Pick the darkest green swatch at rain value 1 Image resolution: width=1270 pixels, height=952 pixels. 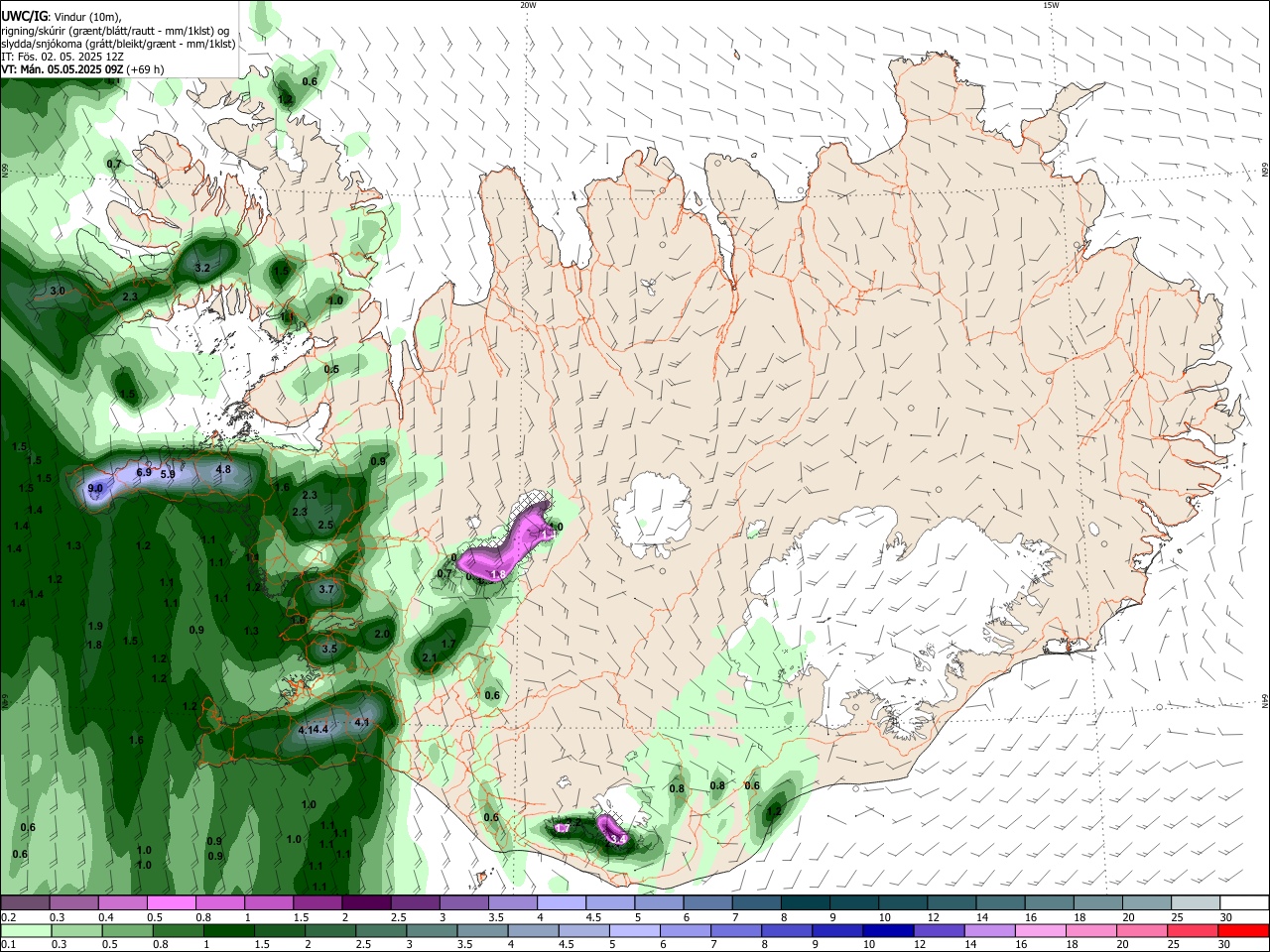[228, 930]
